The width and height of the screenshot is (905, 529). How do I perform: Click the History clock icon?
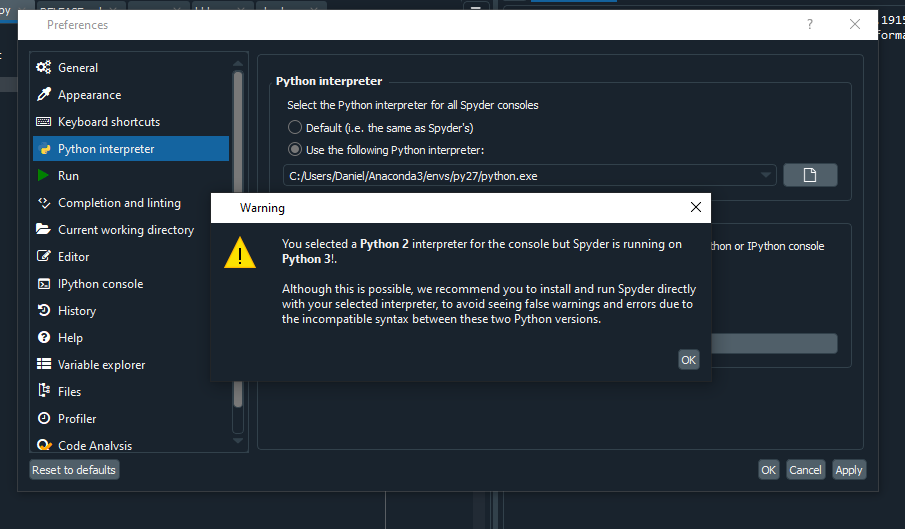[44, 310]
